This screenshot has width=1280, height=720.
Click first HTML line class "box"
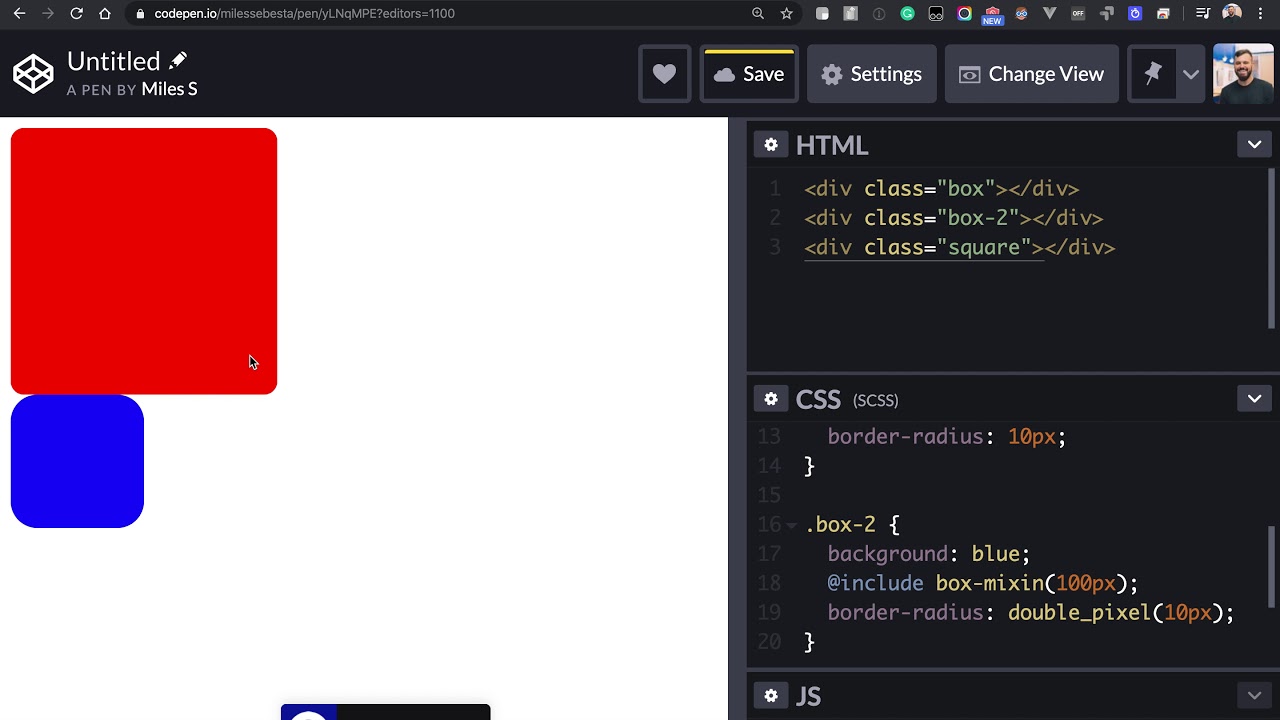click(941, 189)
